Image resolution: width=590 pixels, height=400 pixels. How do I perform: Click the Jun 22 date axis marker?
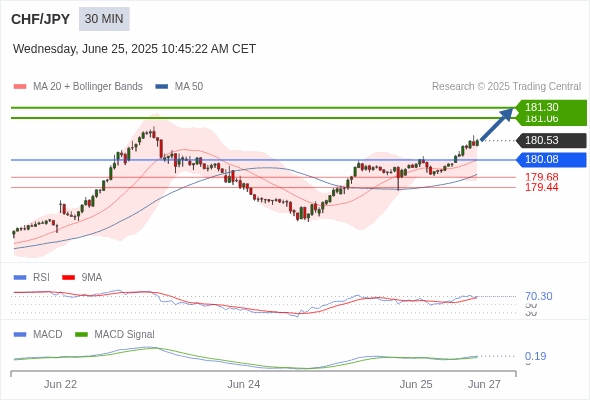60,384
